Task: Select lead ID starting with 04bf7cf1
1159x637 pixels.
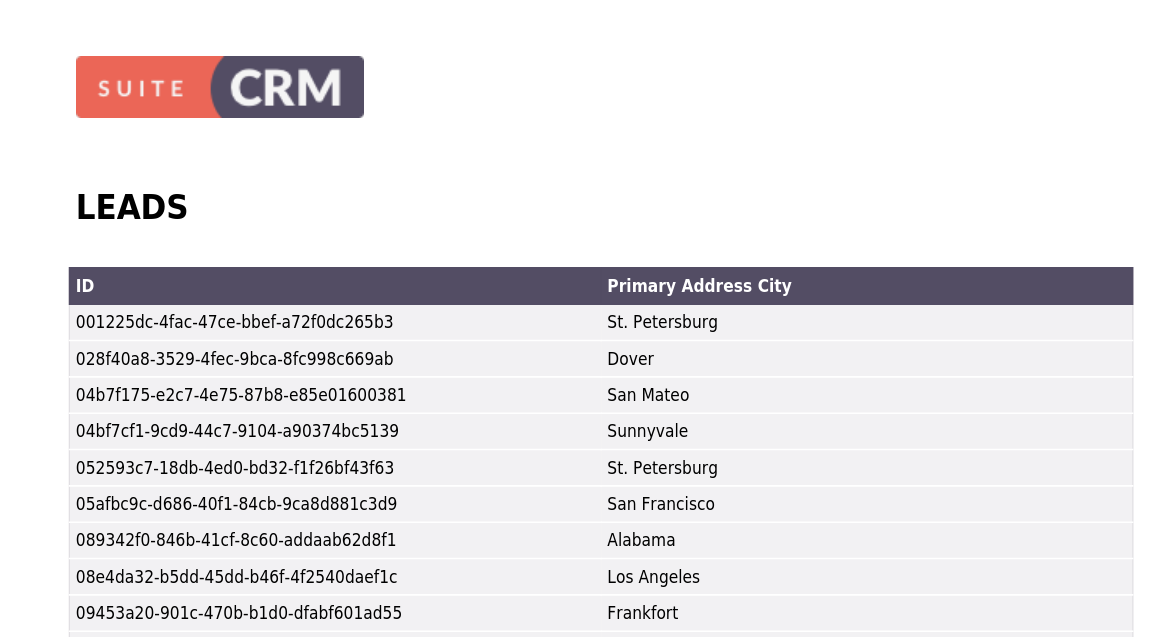Action: [x=237, y=431]
